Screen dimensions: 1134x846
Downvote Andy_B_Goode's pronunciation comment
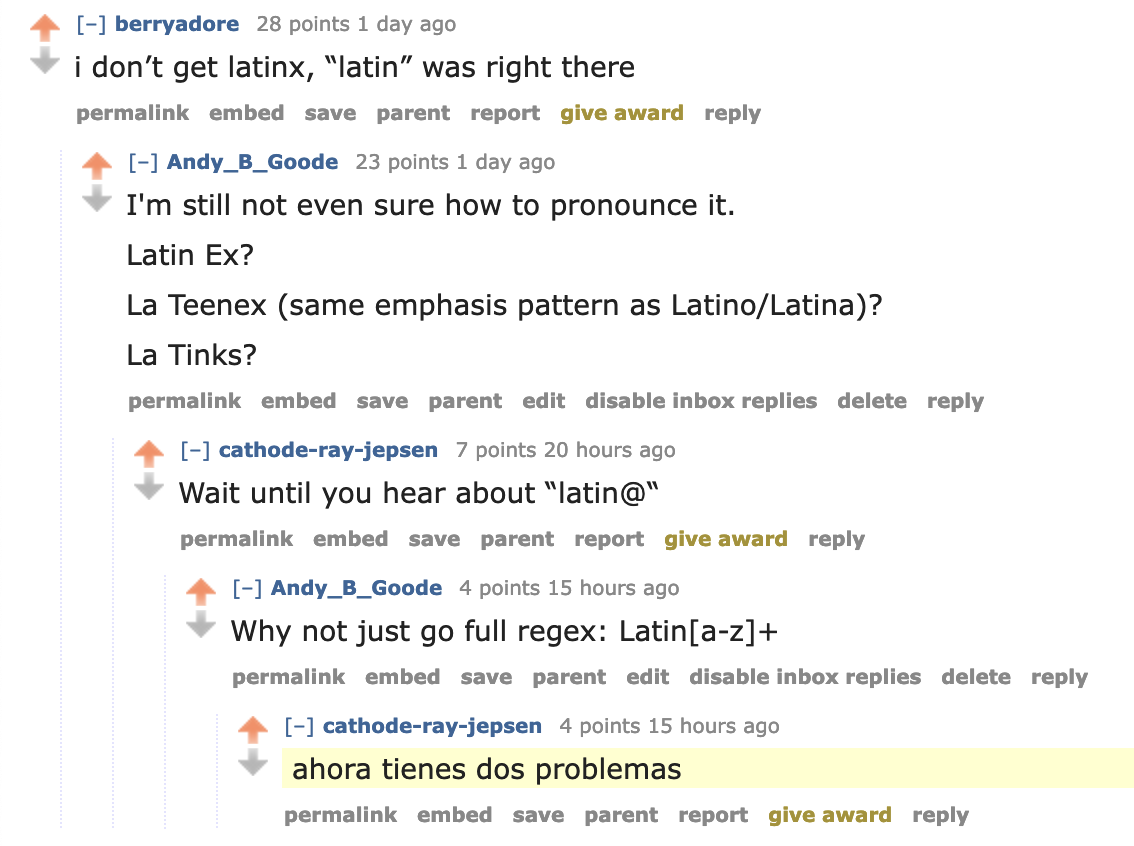point(96,195)
